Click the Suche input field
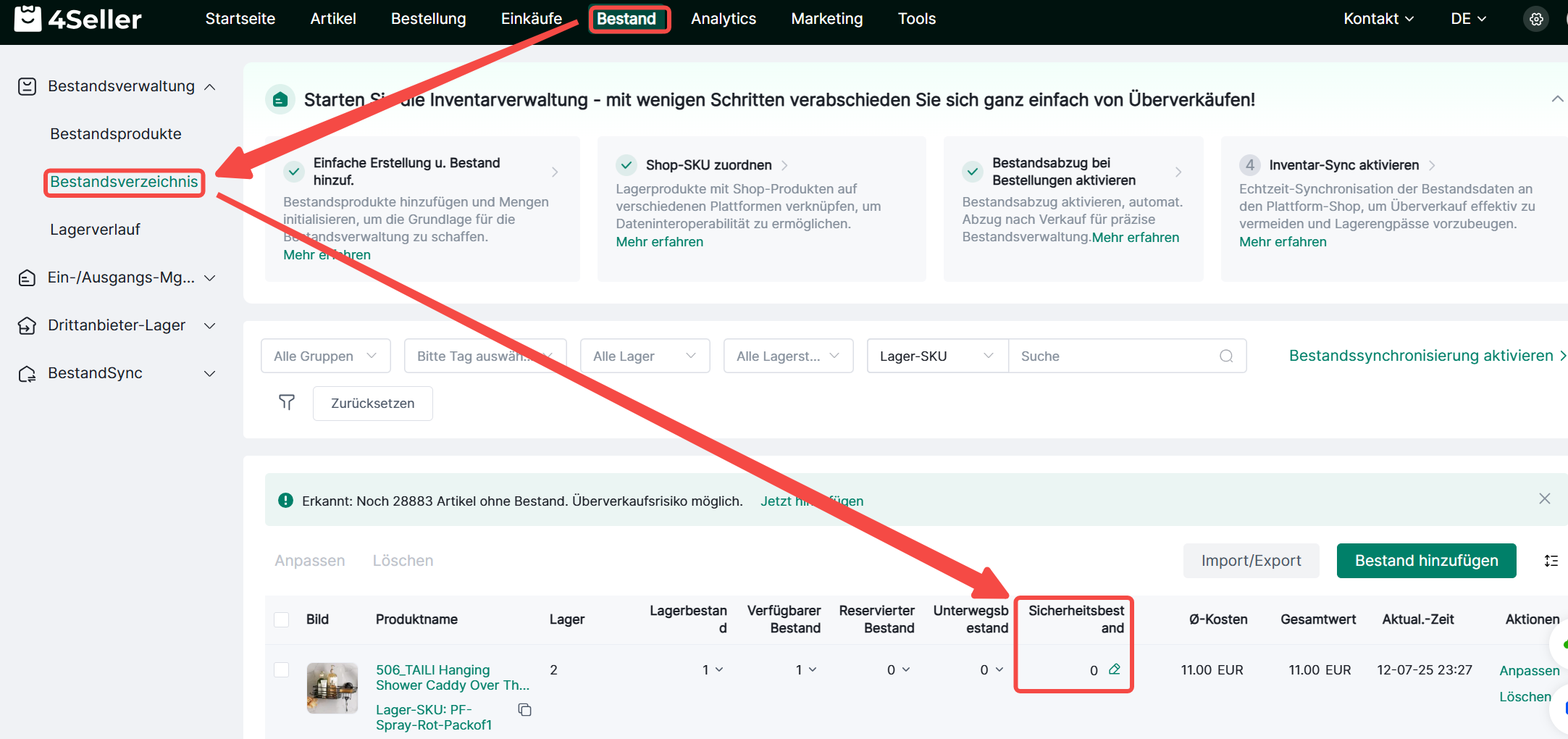This screenshot has width=1568, height=739. pyautogui.click(x=1114, y=356)
